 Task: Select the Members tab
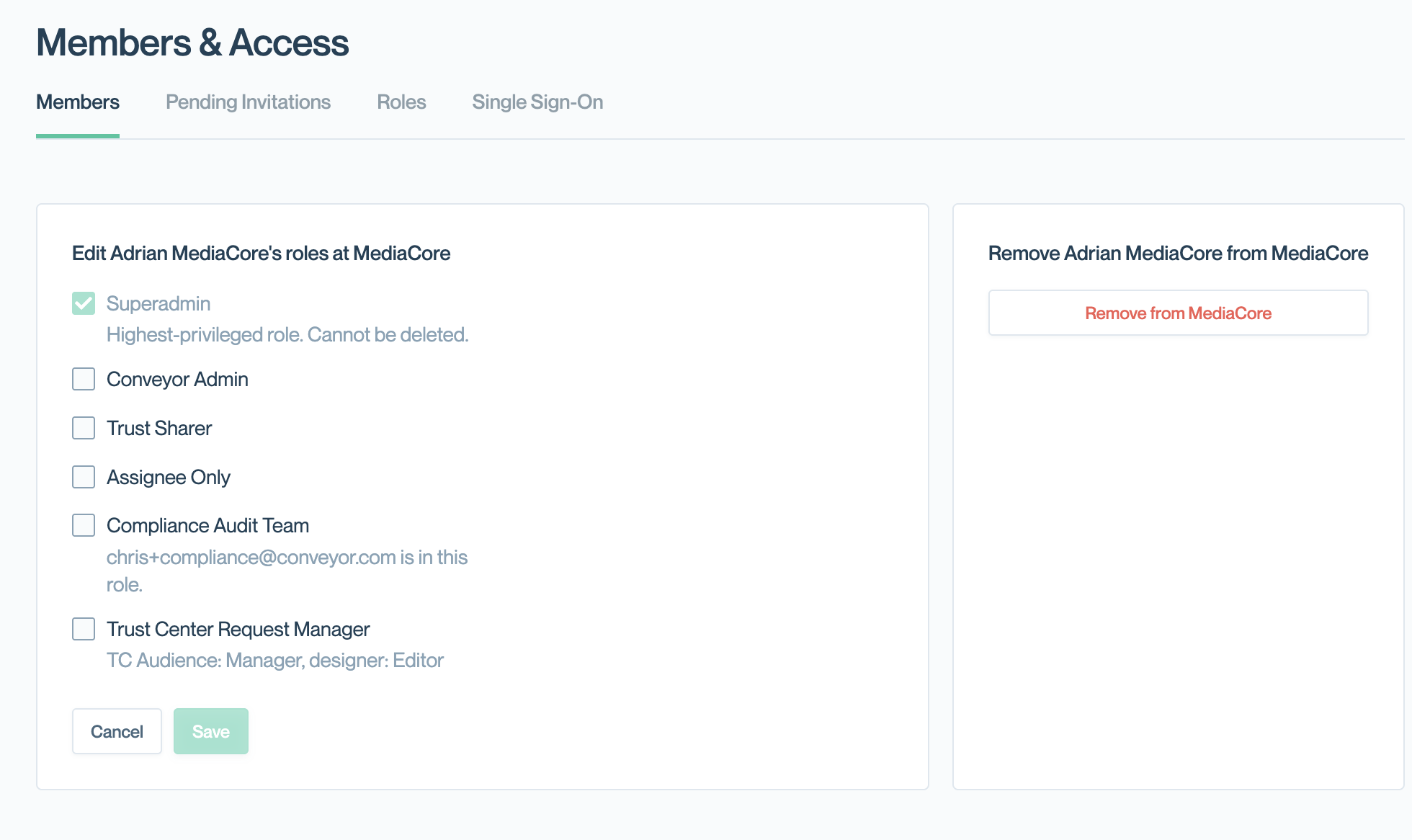coord(78,102)
